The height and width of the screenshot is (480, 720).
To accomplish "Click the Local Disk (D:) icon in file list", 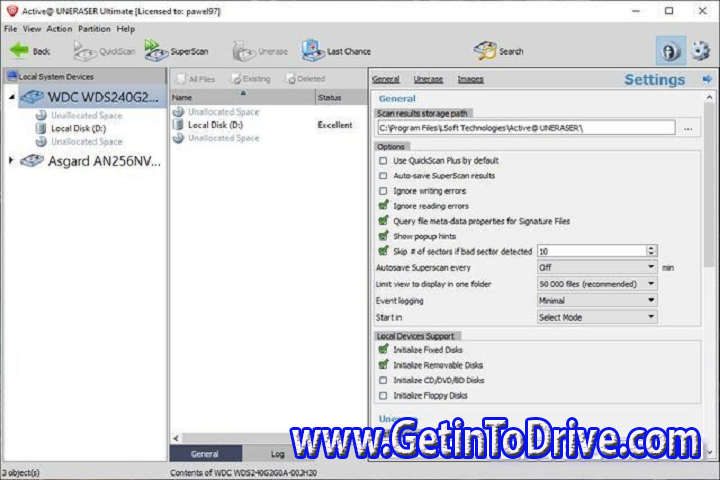I will 178,124.
